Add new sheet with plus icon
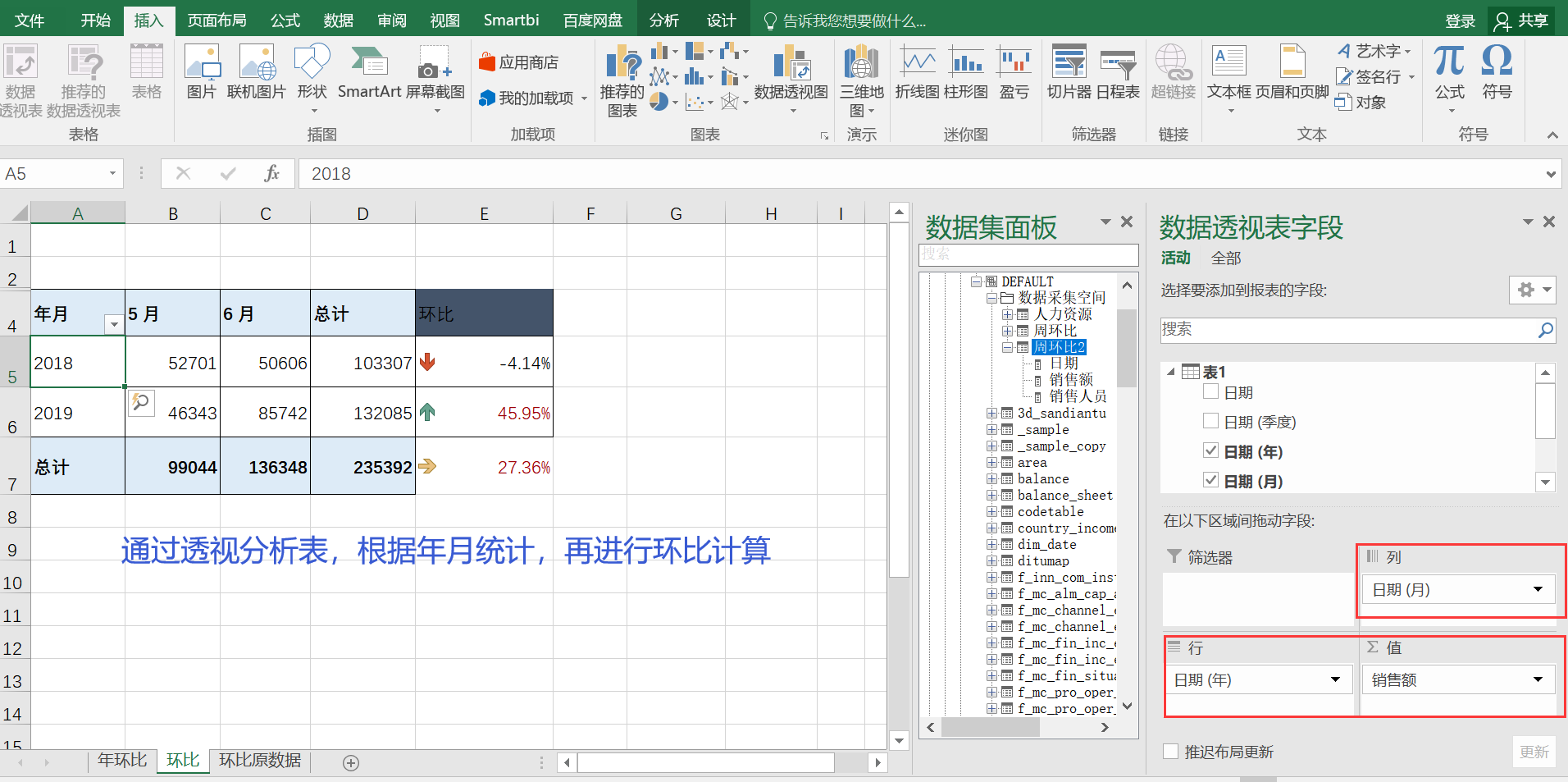 (x=351, y=763)
